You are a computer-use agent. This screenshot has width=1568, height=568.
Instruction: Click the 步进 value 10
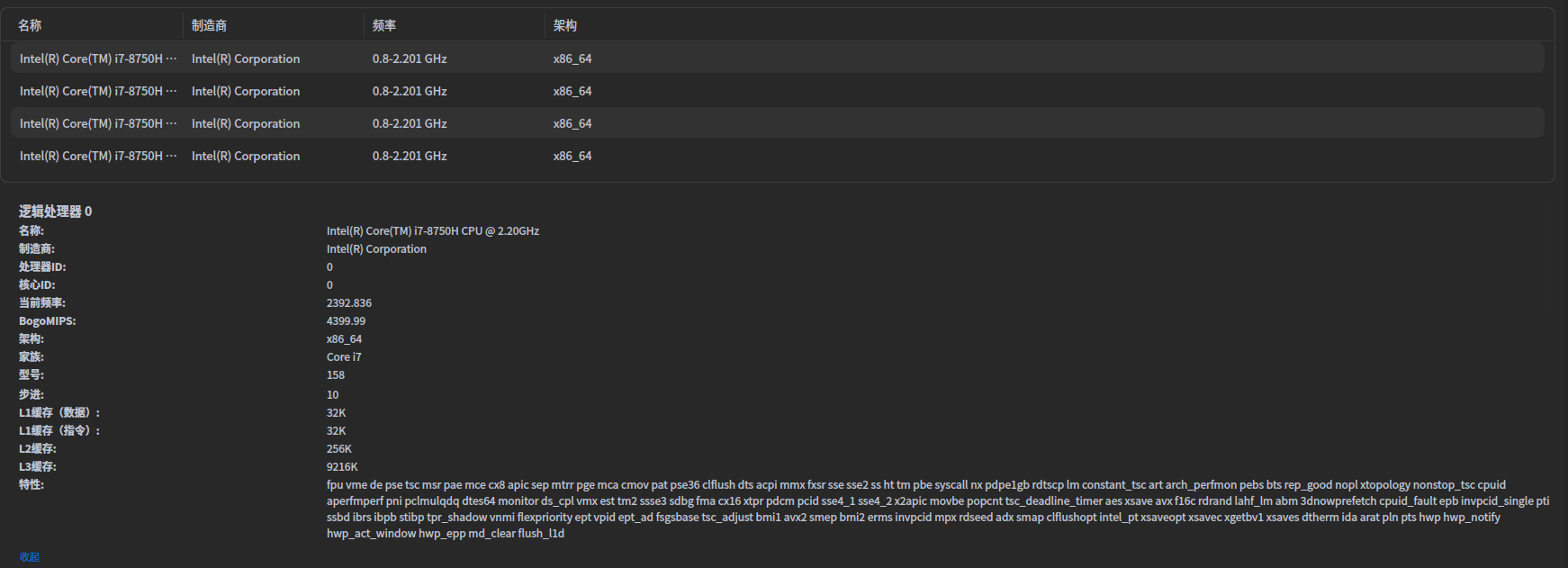pos(333,395)
